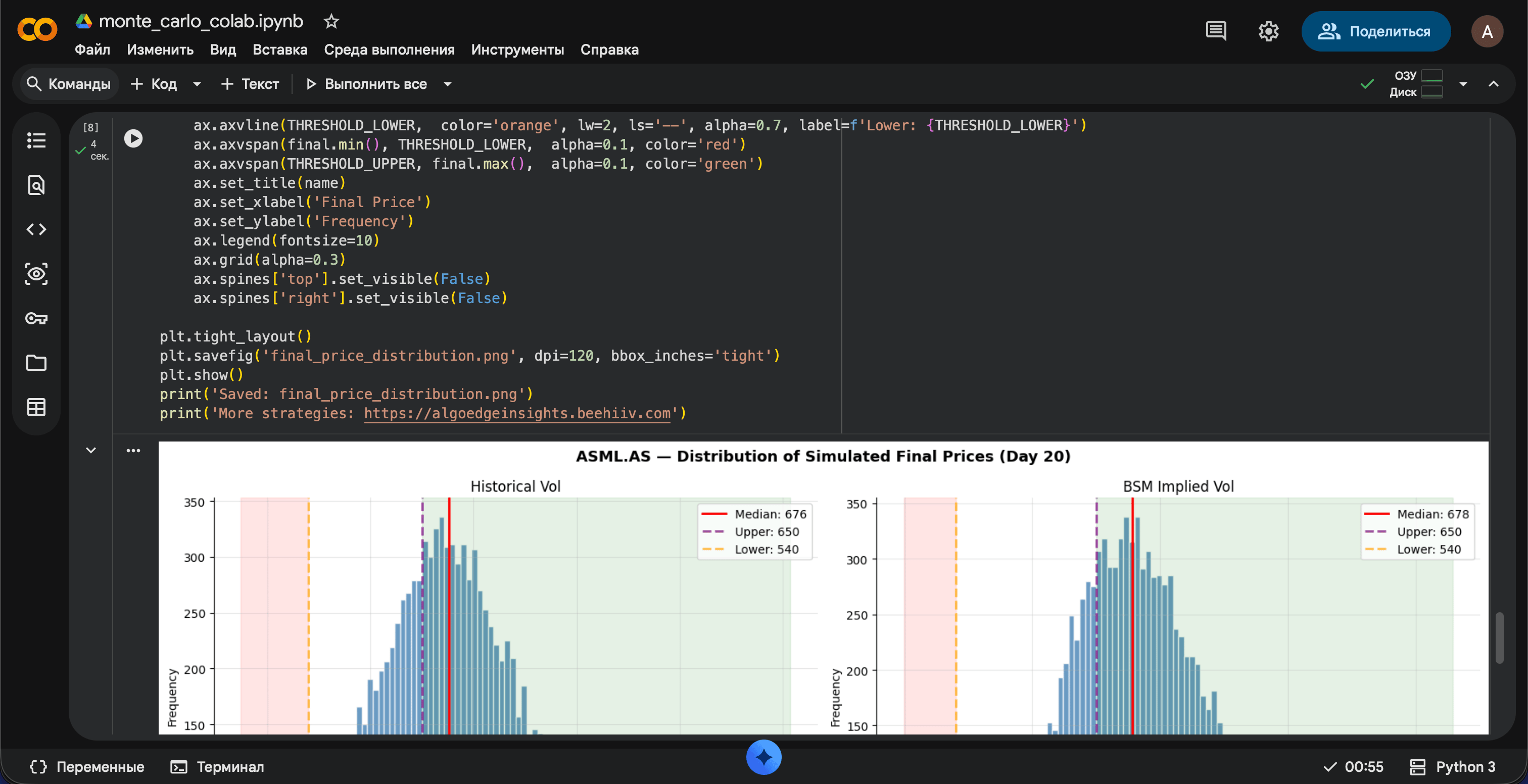Open the secrets key icon panel

[36, 318]
